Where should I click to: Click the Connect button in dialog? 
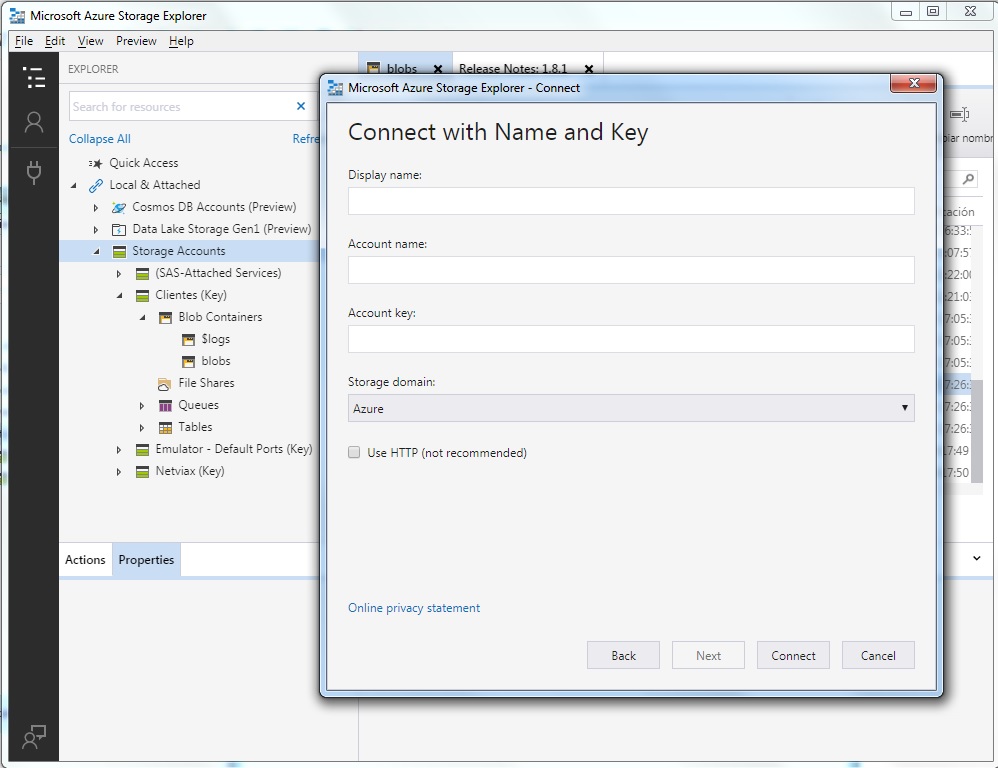(x=793, y=655)
